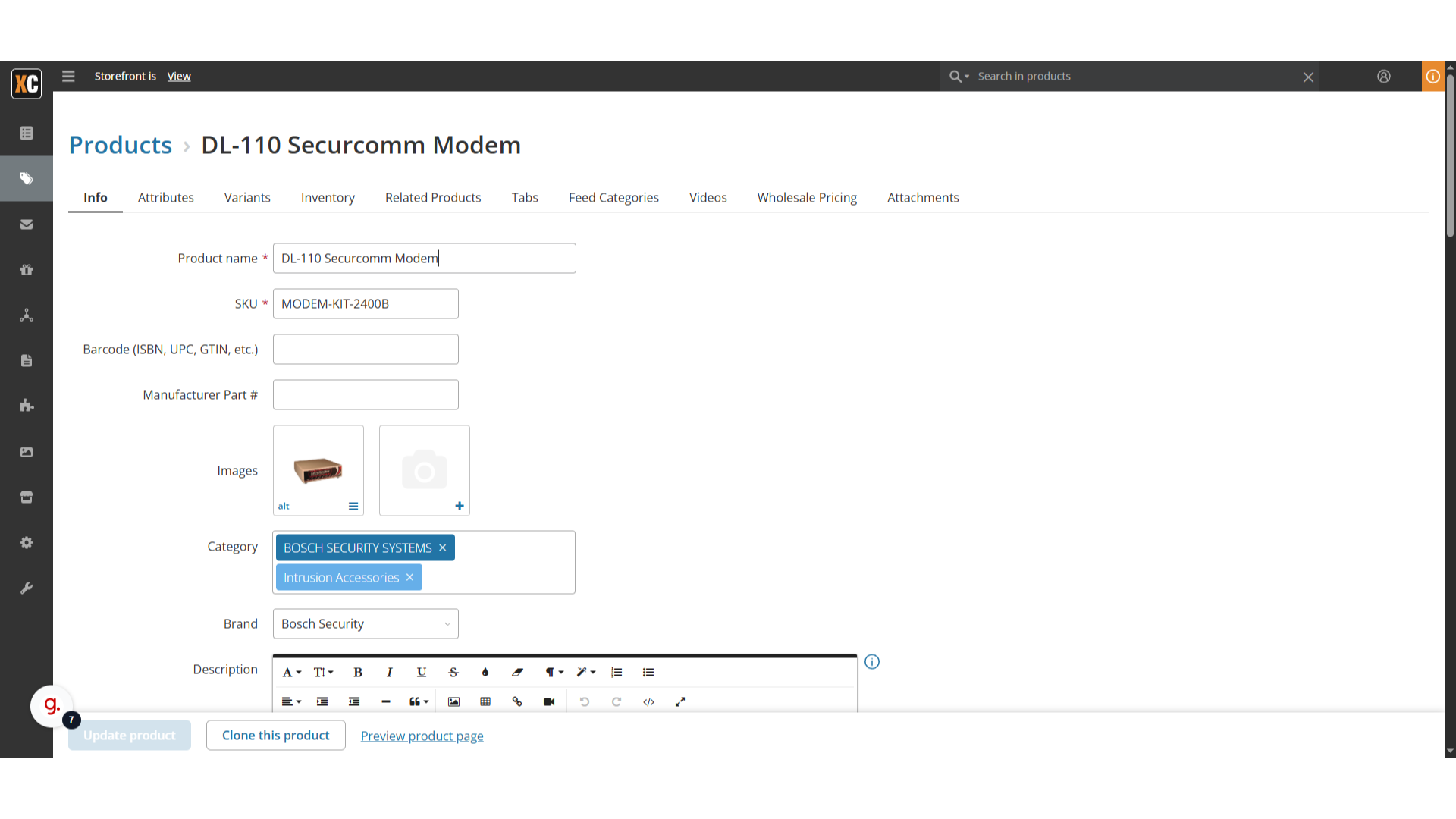Open the Orders section in the sidebar
Image resolution: width=1456 pixels, height=819 pixels.
27,133
